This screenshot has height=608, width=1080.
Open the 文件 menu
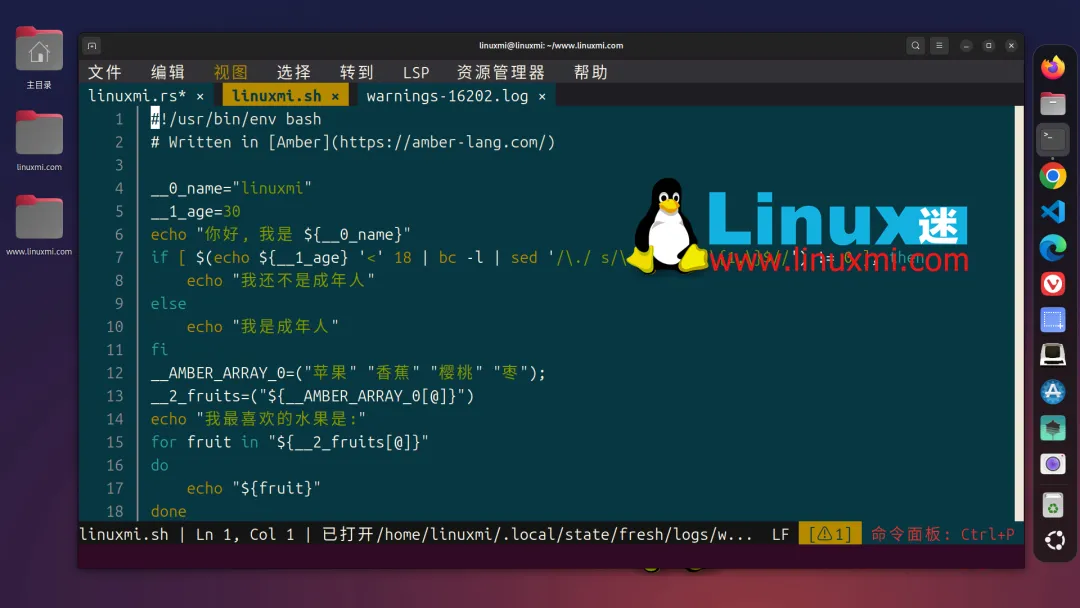[105, 72]
